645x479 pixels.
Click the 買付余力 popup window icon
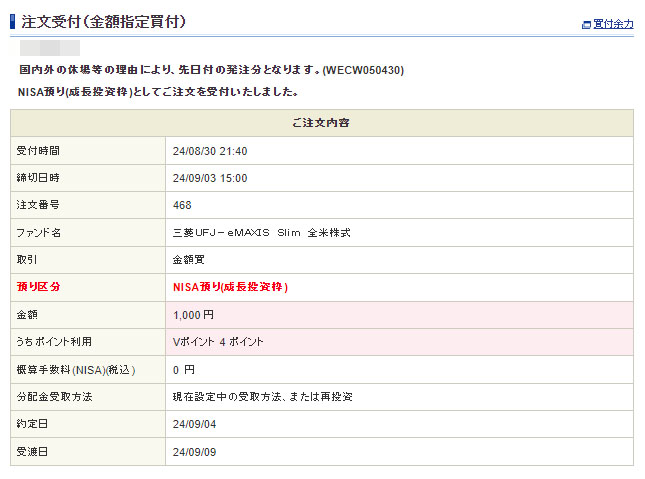[x=586, y=24]
